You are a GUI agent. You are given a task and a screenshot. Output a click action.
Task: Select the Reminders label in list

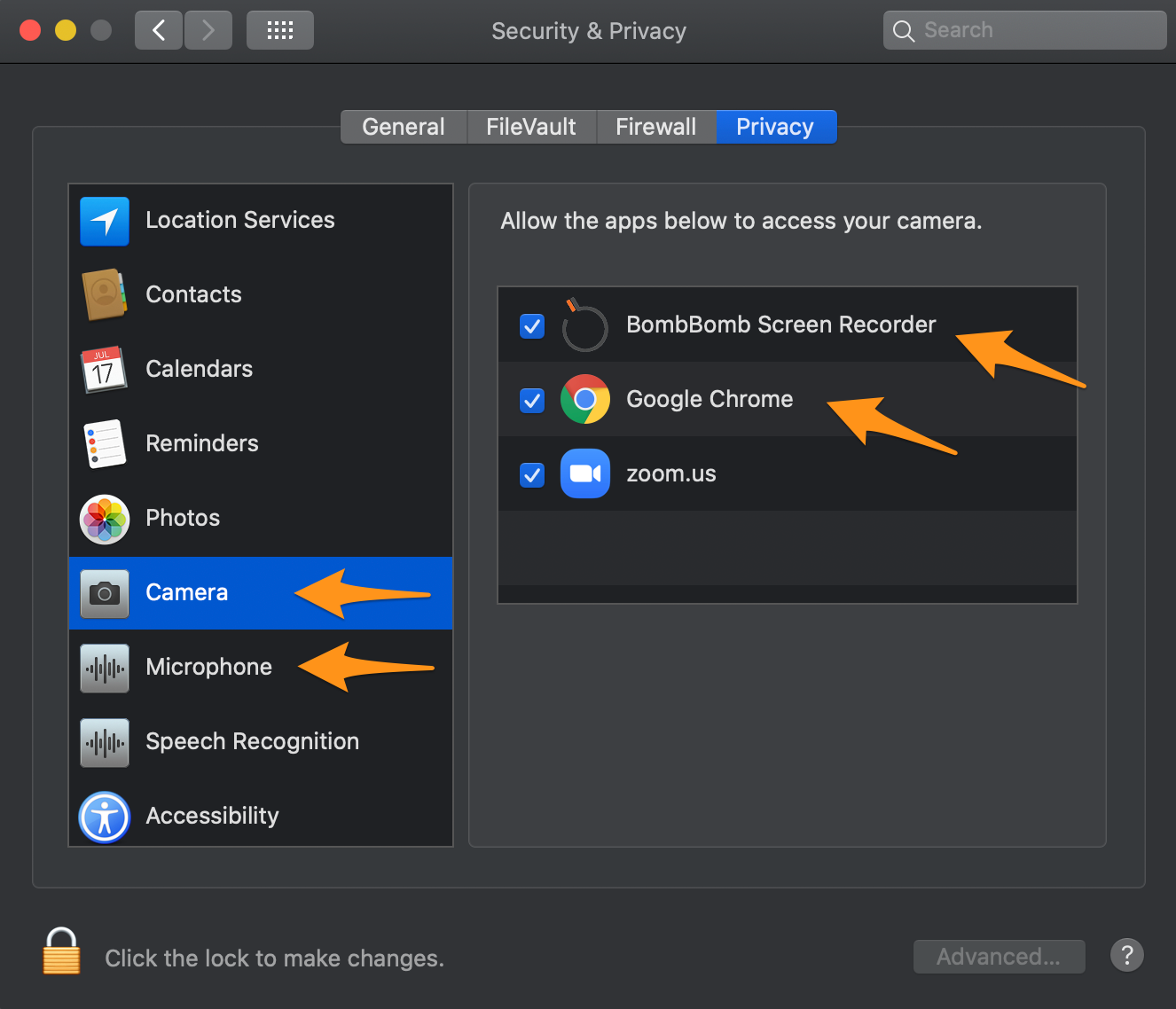coord(202,443)
